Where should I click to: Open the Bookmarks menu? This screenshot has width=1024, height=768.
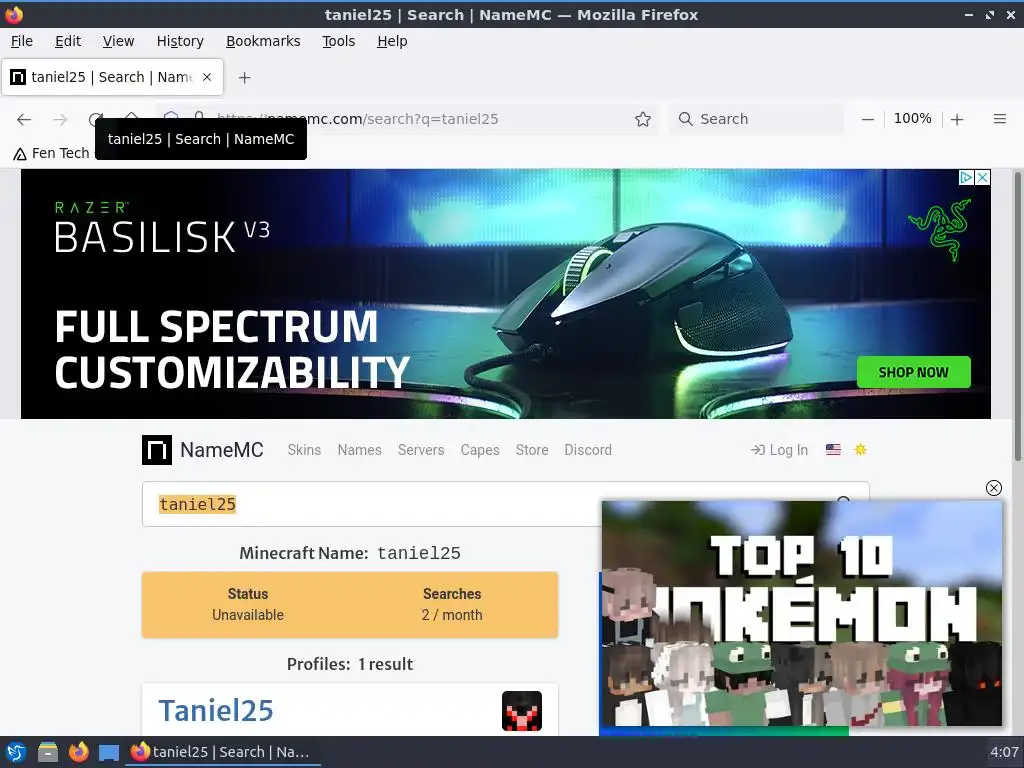(x=263, y=41)
